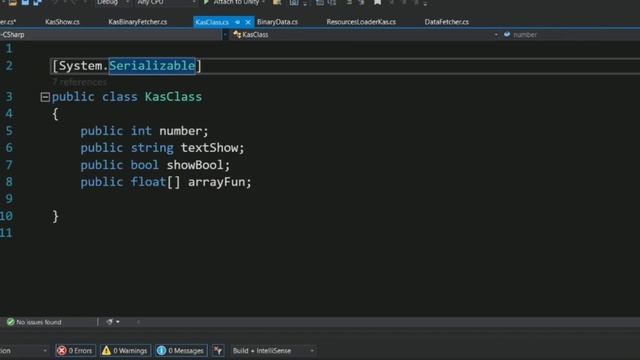Screen dimensions: 640x360
Task: Open the KasClass type navigation dropdown
Action: (365, 35)
